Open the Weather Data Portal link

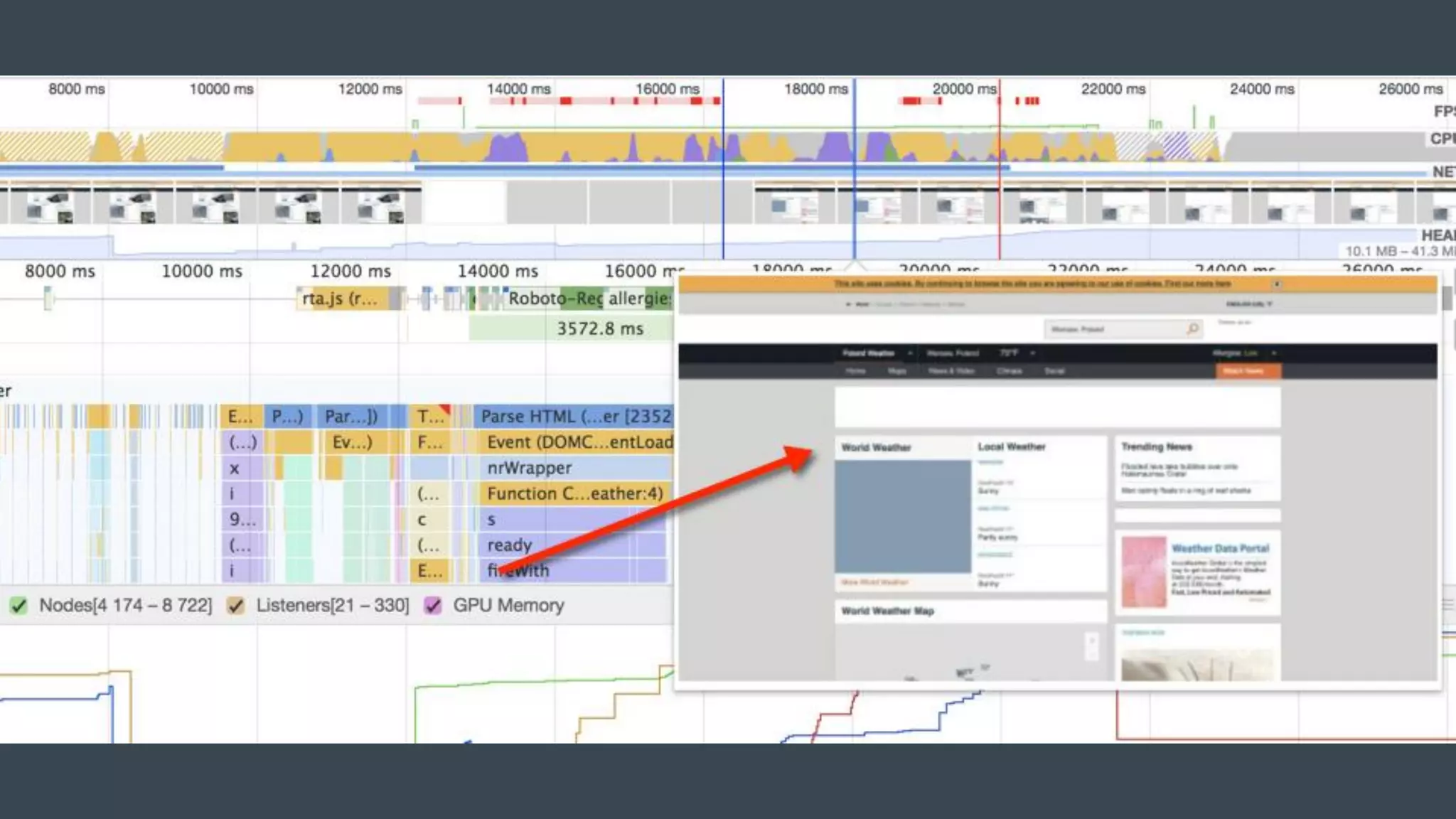coord(1220,549)
